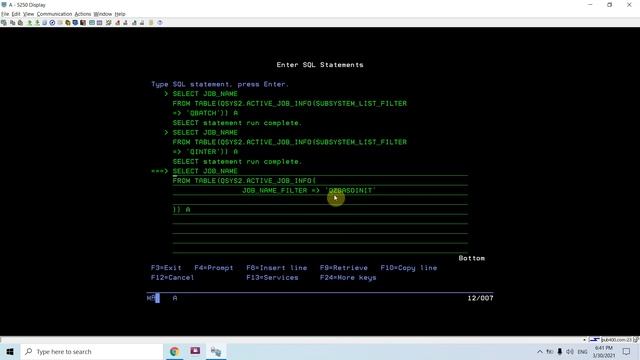Click the Copy icon in the toolbar
640x360 pixels.
pyautogui.click(x=13, y=23)
